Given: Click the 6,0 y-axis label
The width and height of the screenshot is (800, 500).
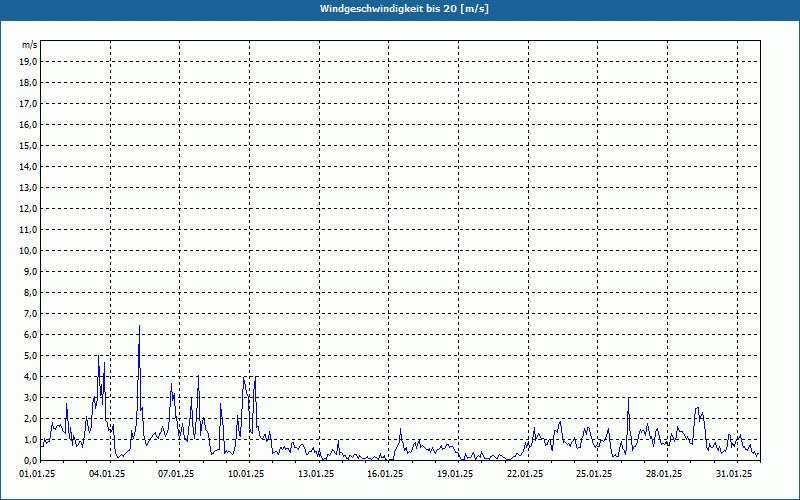Looking at the screenshot, I should pos(31,335).
